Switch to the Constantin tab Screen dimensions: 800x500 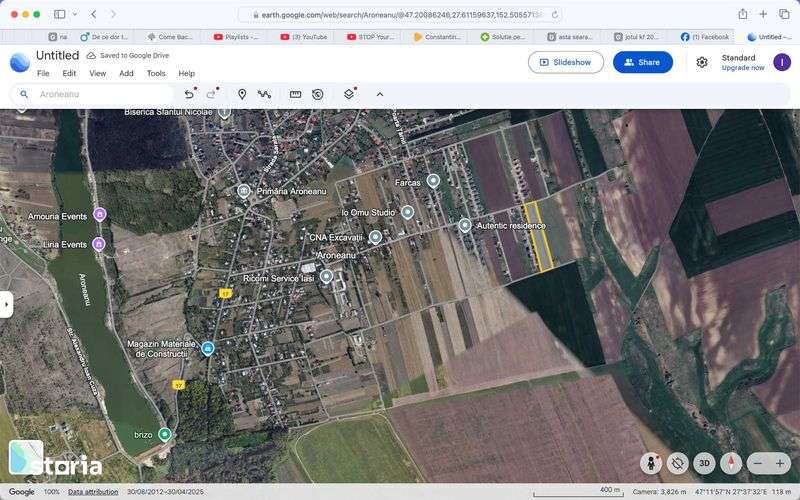click(437, 37)
